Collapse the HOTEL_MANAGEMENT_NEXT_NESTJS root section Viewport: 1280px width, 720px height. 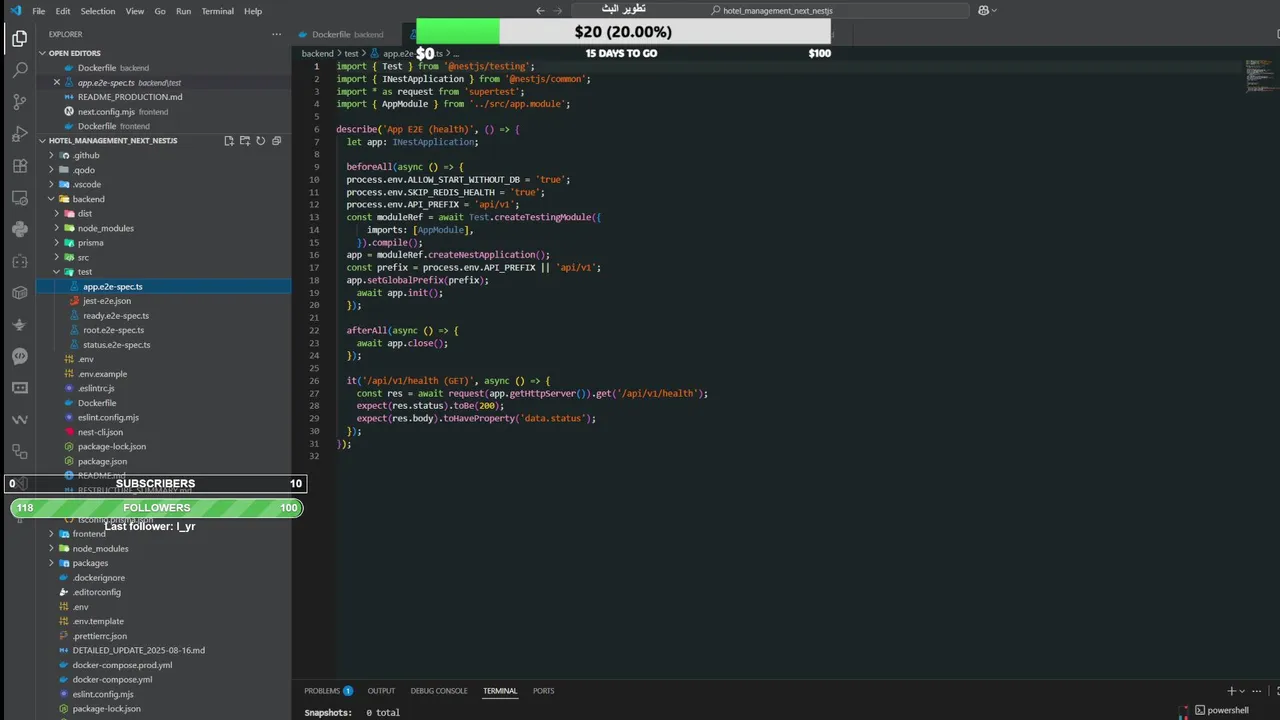[44, 141]
